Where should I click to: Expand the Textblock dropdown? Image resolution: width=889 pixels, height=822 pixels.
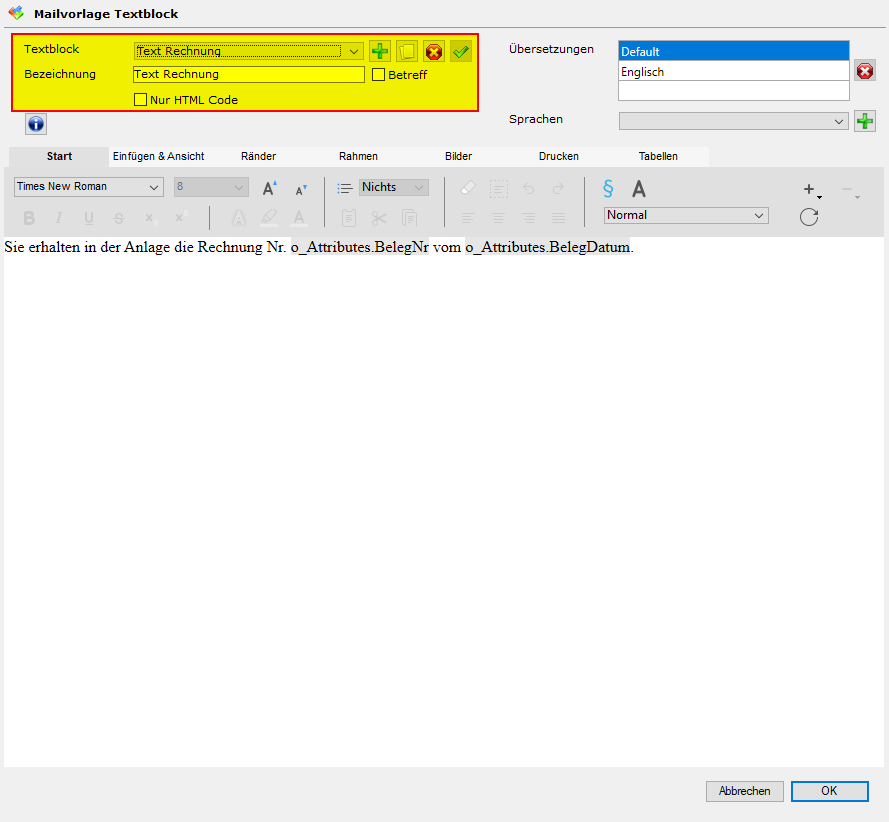coord(354,51)
